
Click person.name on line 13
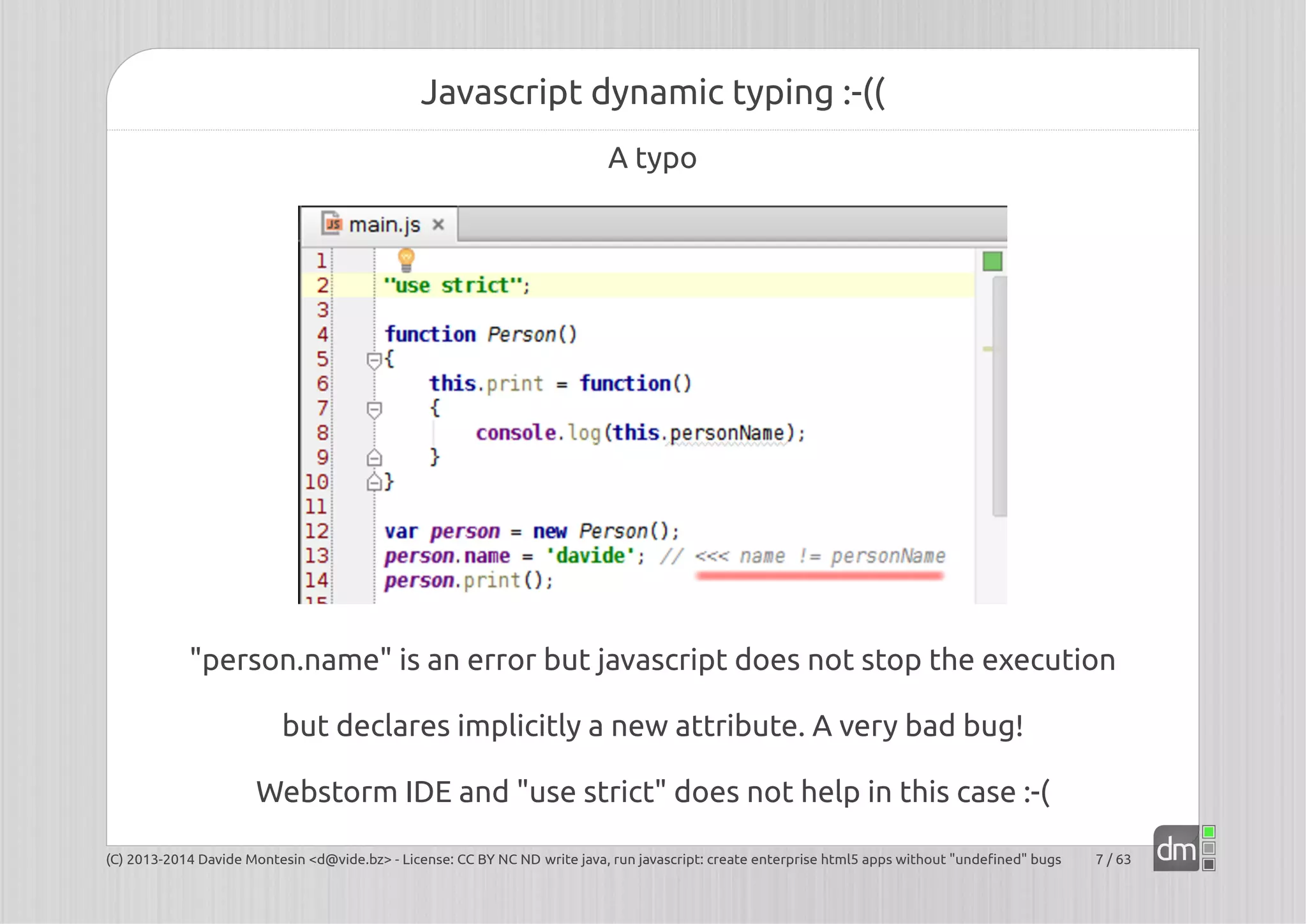(x=447, y=556)
